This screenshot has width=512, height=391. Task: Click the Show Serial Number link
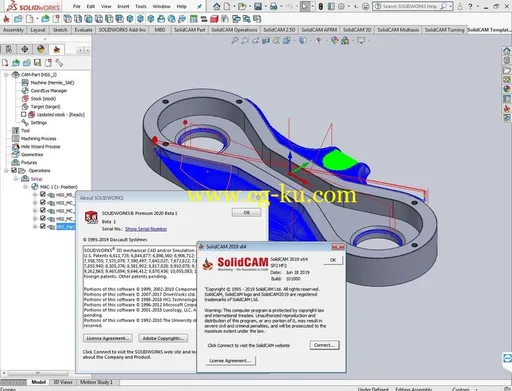coord(146,229)
